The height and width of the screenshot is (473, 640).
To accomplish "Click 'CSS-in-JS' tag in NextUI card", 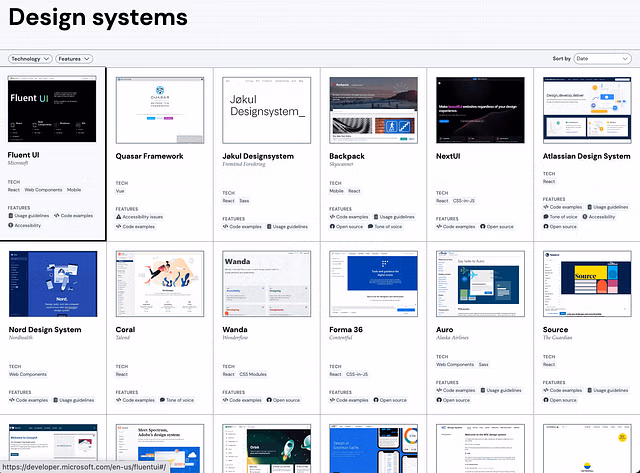I will click(464, 201).
